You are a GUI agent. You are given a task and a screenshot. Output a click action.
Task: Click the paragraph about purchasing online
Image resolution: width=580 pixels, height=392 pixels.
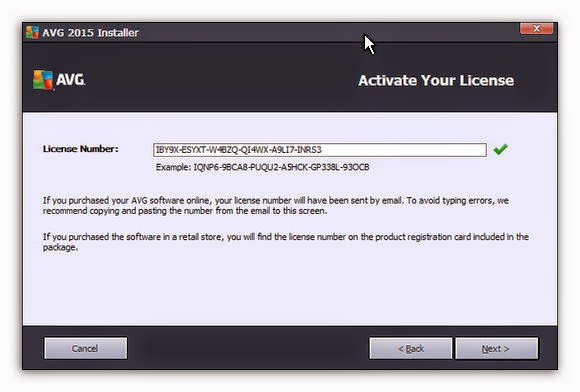pos(276,206)
